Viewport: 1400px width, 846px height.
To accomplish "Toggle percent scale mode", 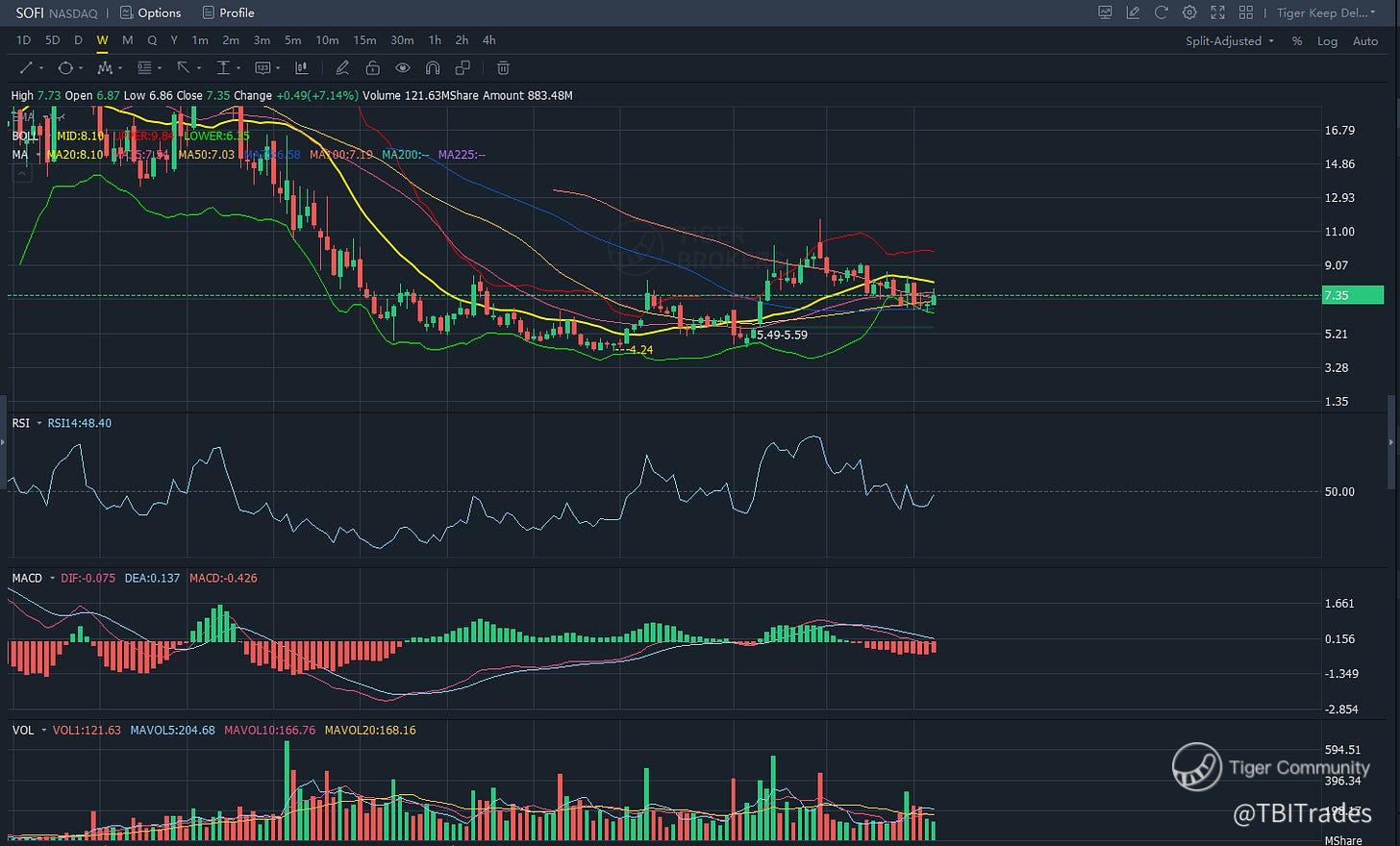I will click(1297, 41).
